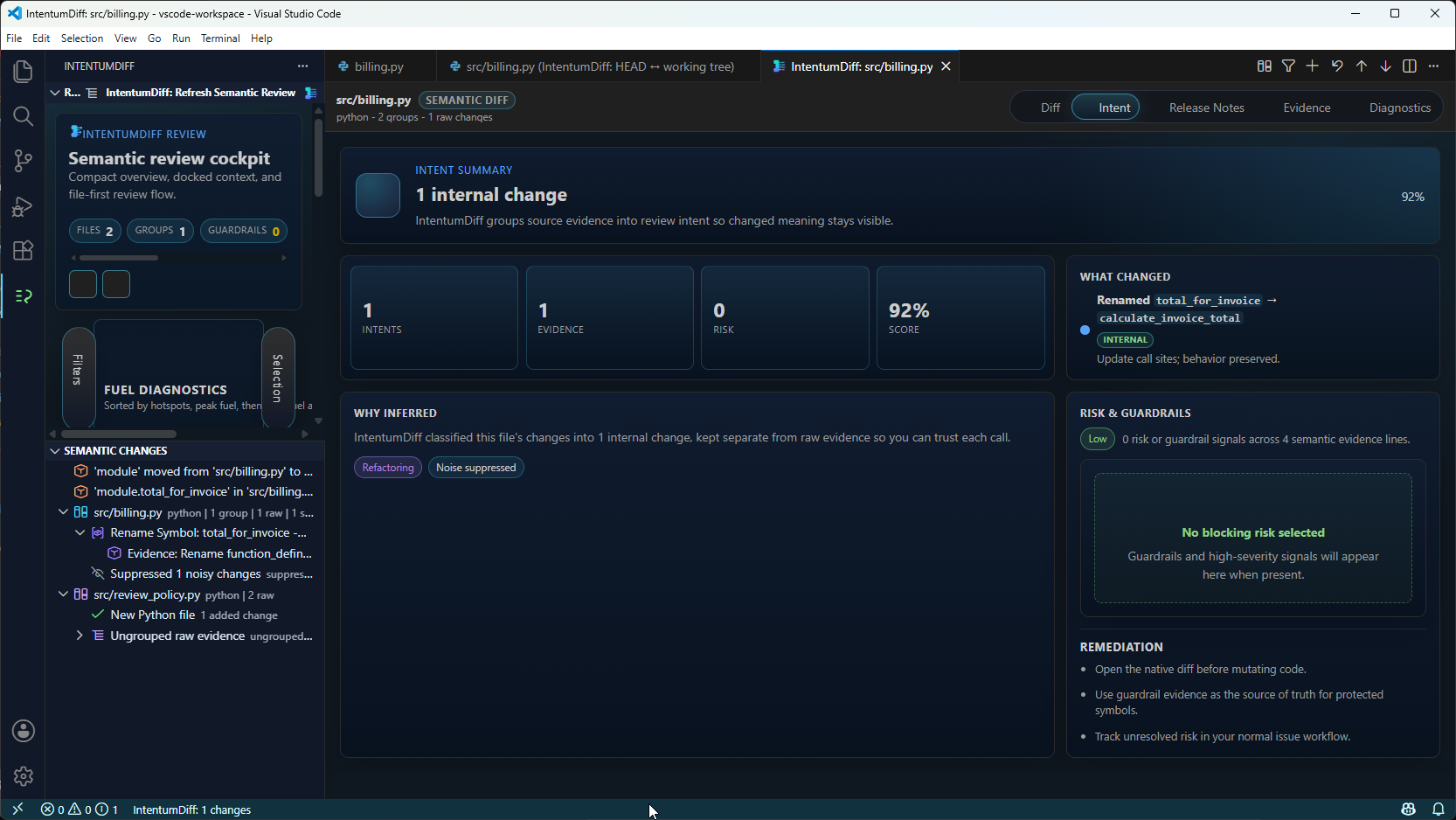Open Run and Debug view
1456x820 pixels.
pyautogui.click(x=23, y=206)
